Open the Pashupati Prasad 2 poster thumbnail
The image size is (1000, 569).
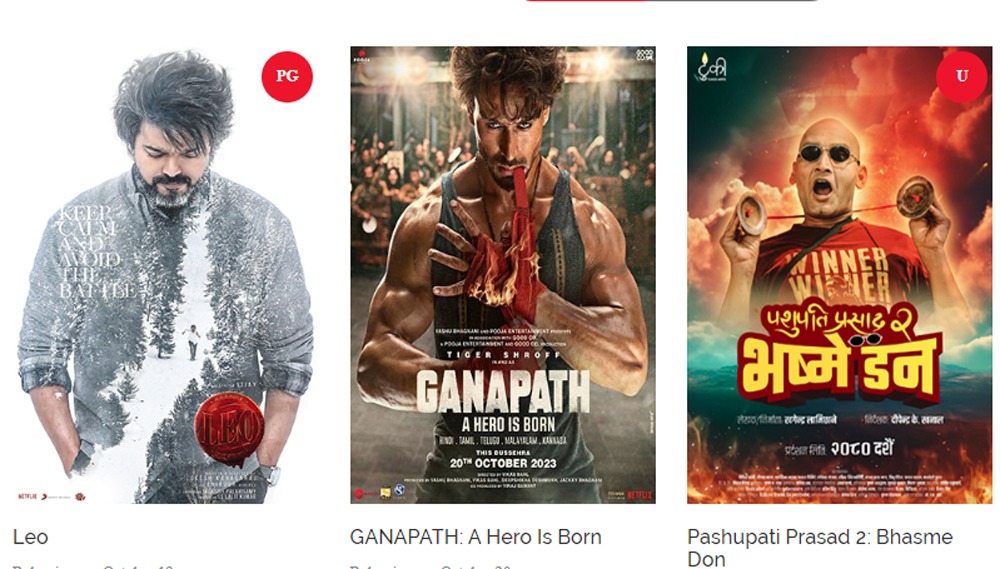[839, 275]
